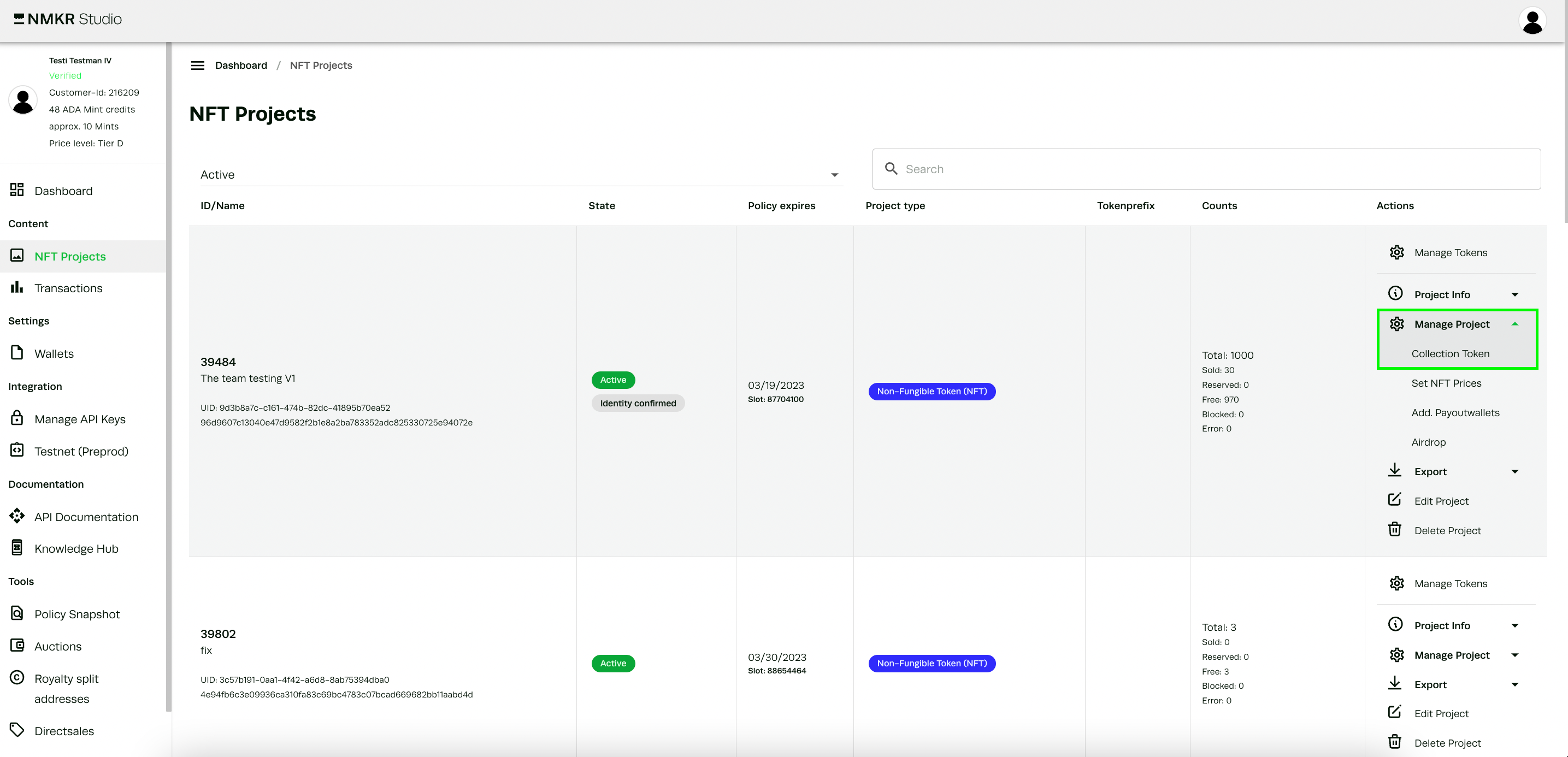This screenshot has height=757, width=1568.
Task: Click the Edit Project pencil icon for project 39802
Action: [1394, 713]
